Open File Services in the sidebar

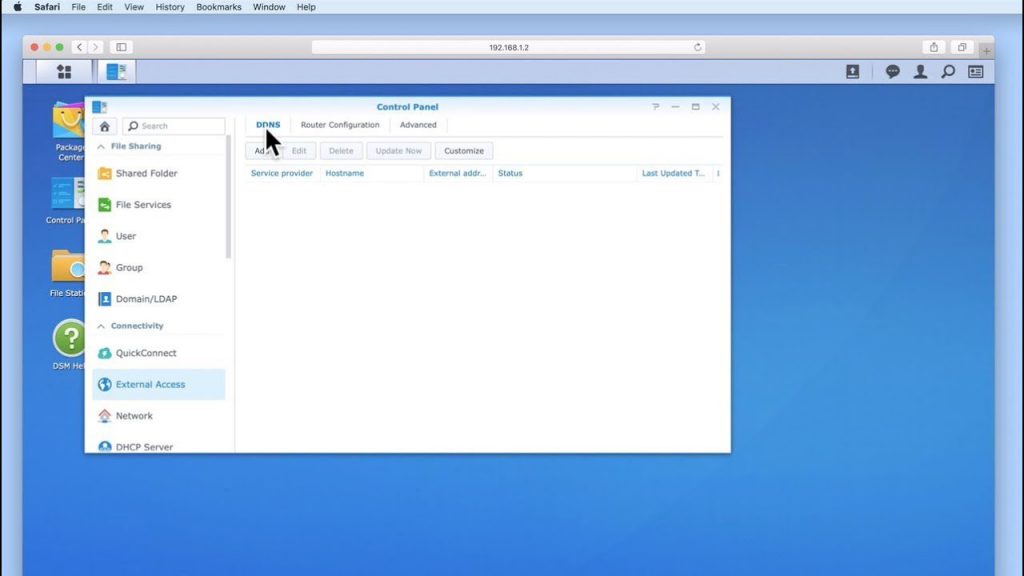pos(159,204)
